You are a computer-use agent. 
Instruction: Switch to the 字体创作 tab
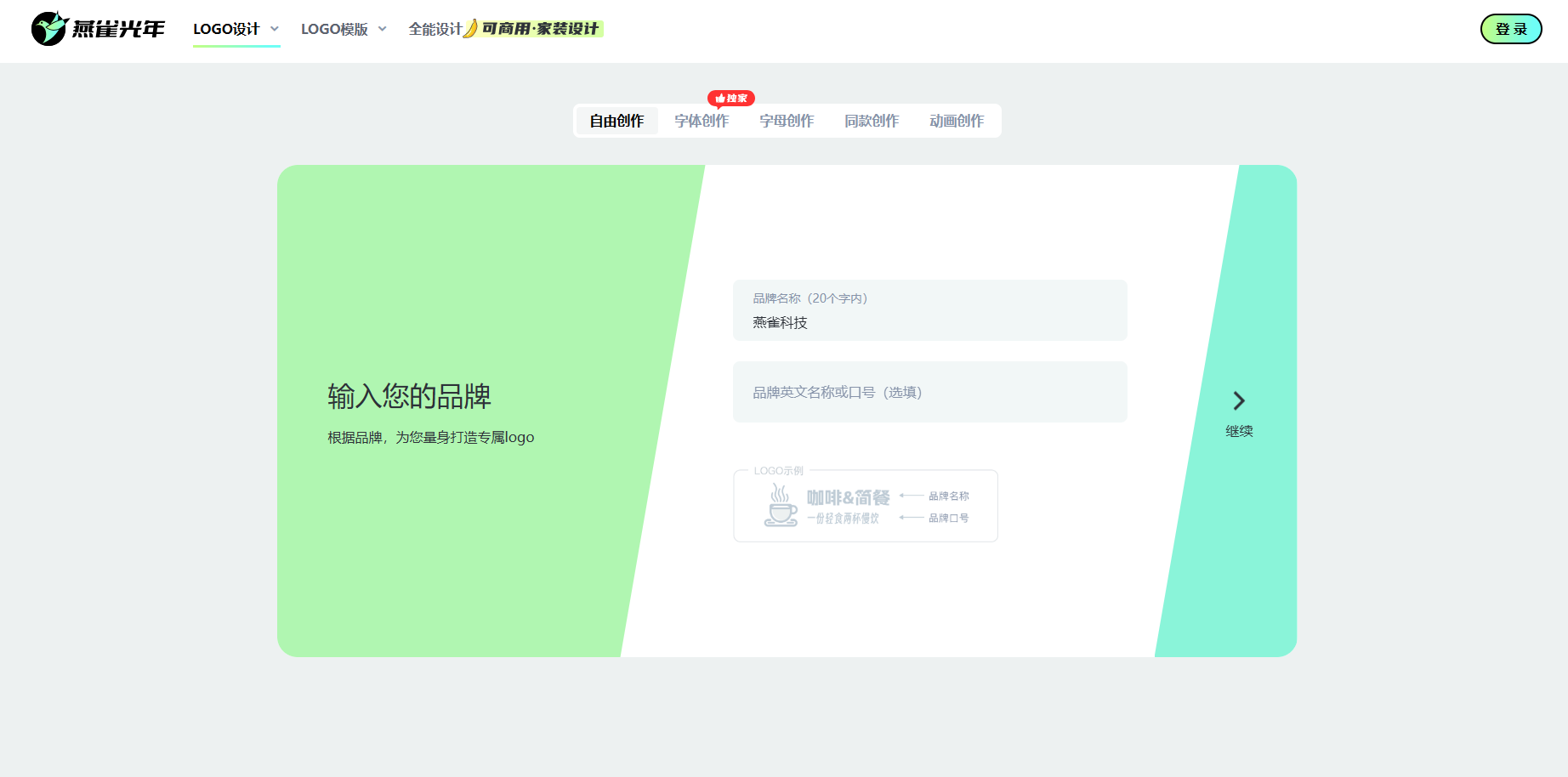(702, 121)
